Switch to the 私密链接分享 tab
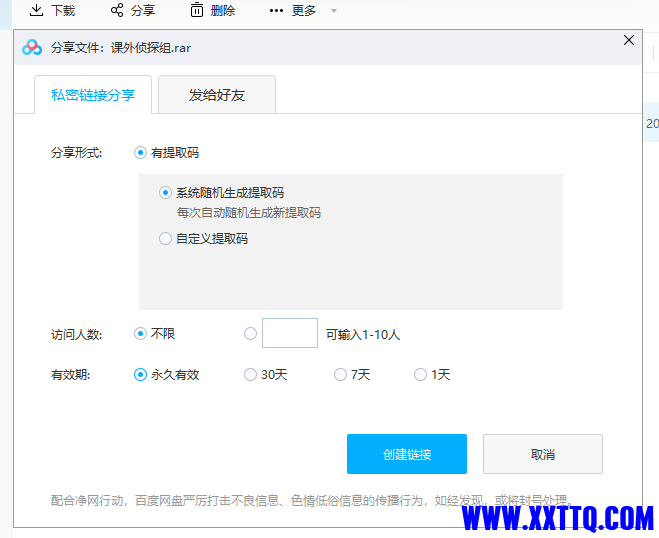 pos(93,95)
